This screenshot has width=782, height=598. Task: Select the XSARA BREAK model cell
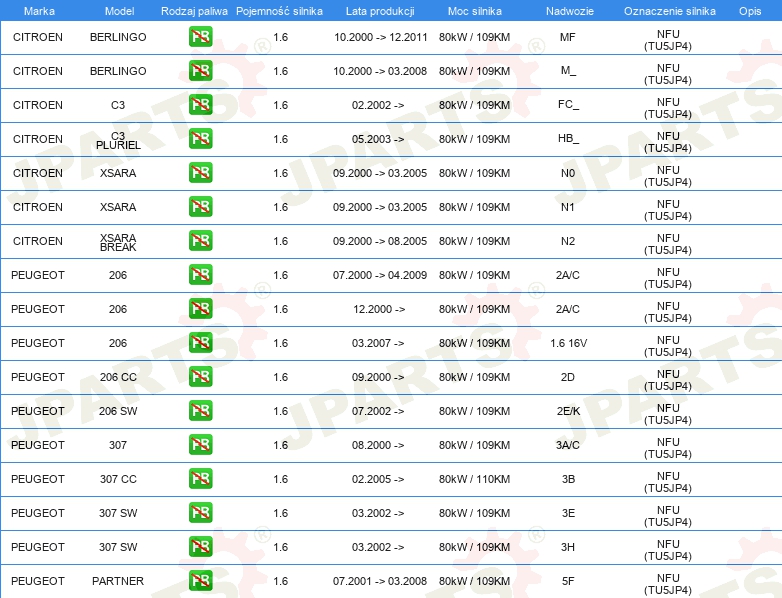(x=118, y=242)
